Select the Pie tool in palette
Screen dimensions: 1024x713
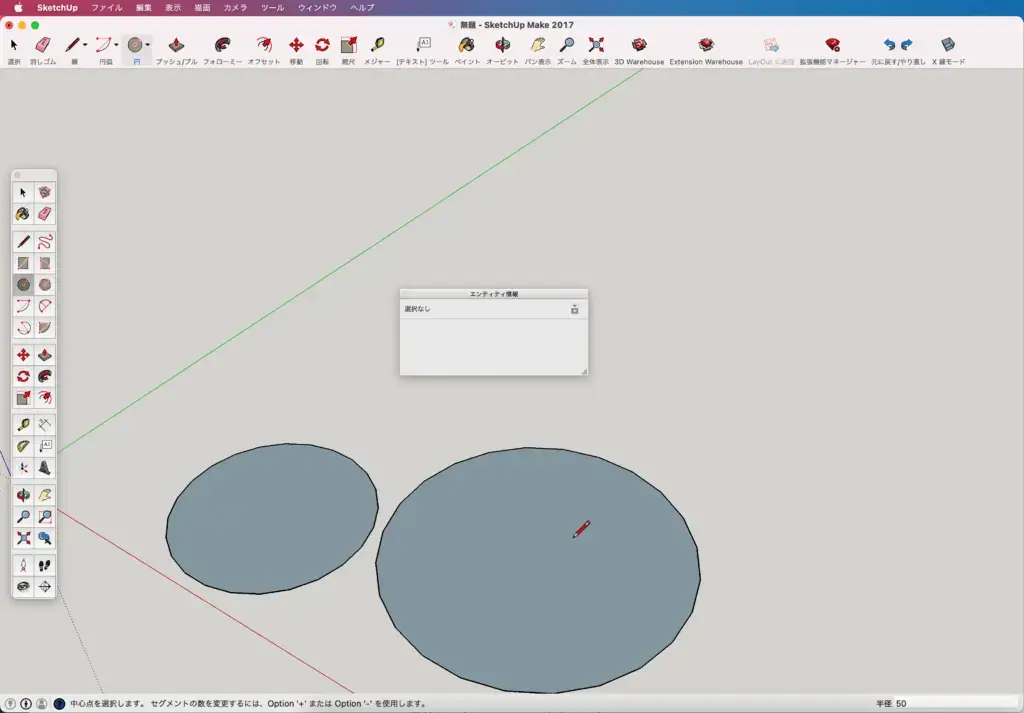point(44,327)
